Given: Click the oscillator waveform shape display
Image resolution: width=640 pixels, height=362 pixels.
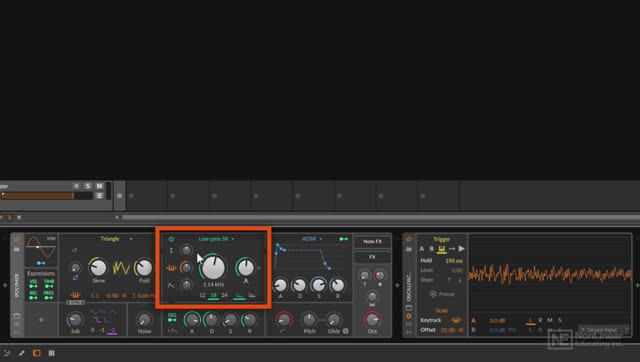Looking at the screenshot, I should point(121,268).
